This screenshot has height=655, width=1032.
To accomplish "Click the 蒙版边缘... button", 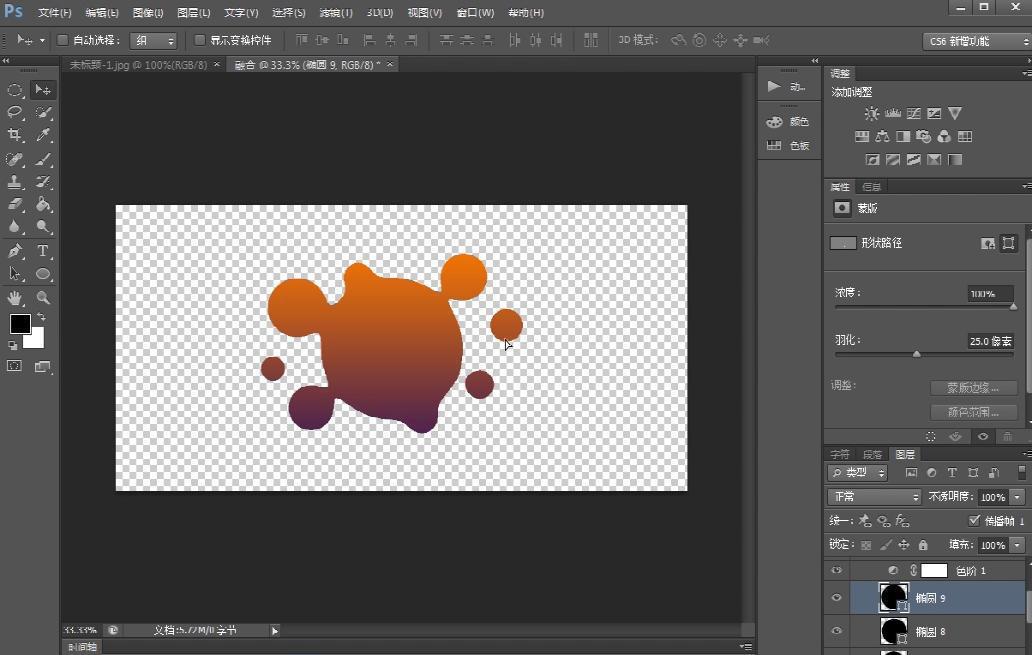I will tap(973, 388).
